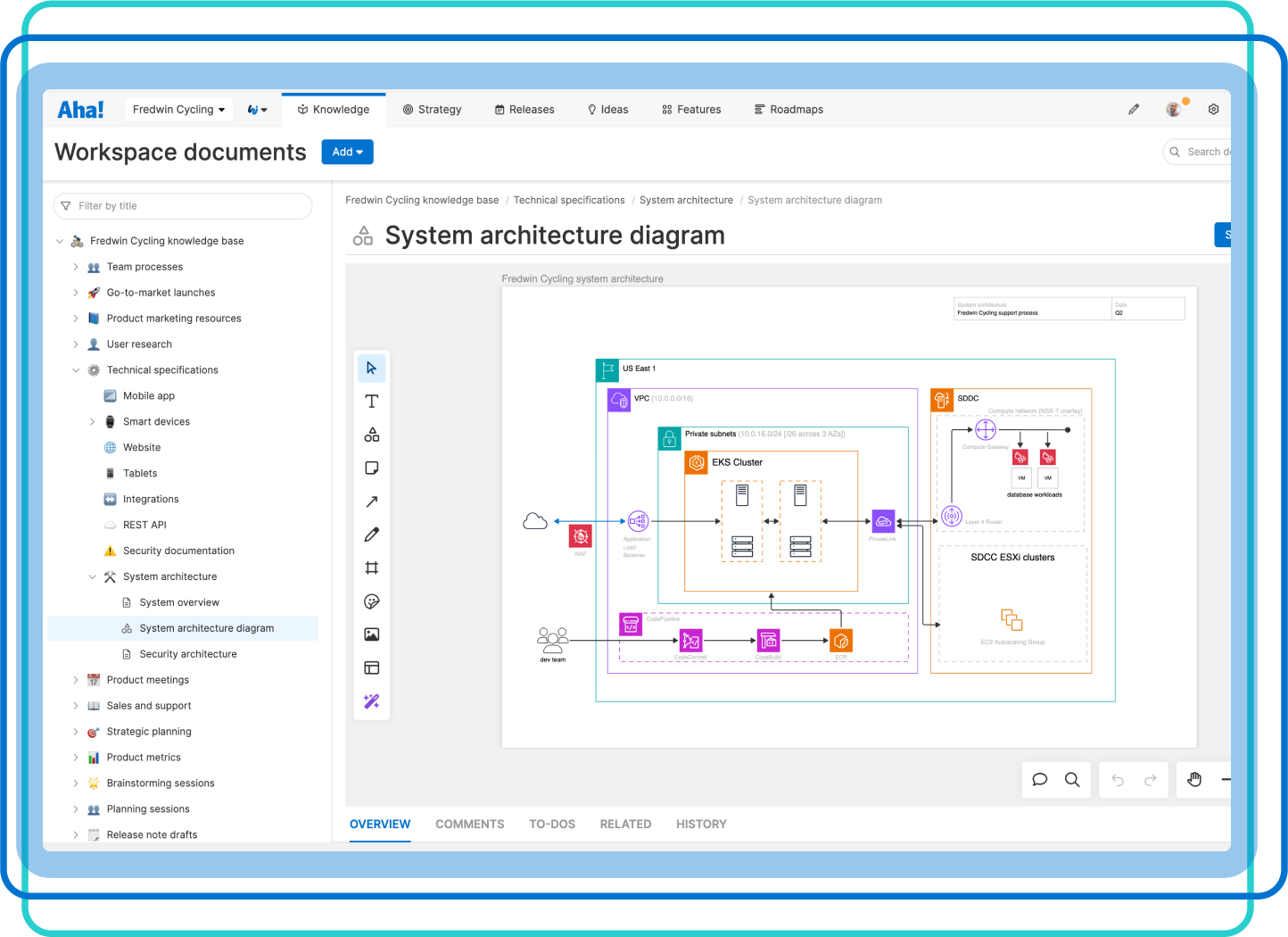Select the dev team icon in diagram
1288x937 pixels.
click(553, 639)
